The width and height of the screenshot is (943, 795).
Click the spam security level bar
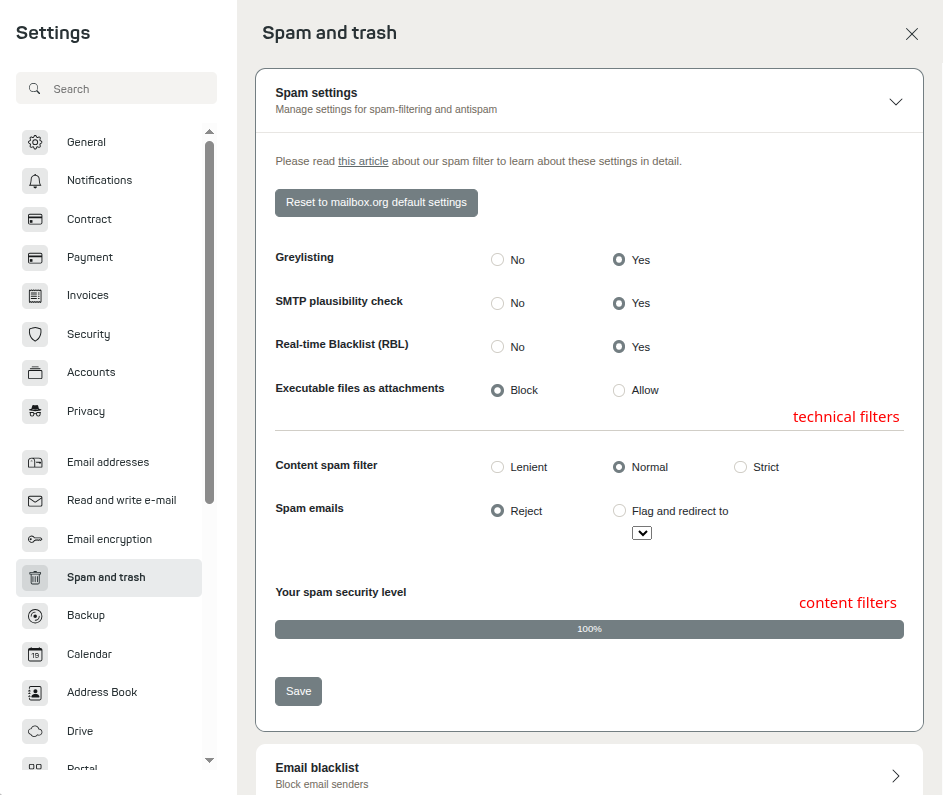[x=589, y=629]
